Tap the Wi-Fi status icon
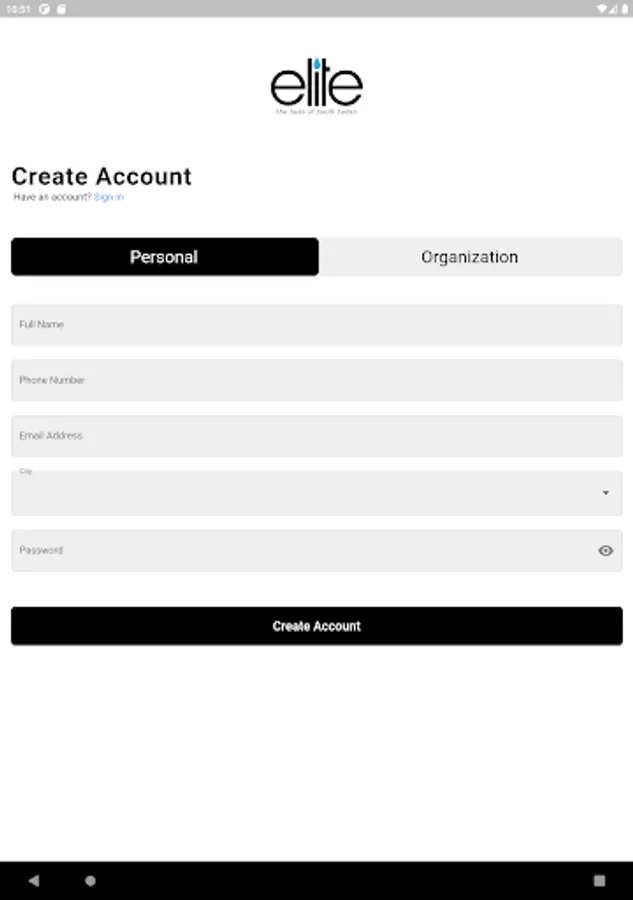Image resolution: width=633 pixels, height=900 pixels. (602, 8)
